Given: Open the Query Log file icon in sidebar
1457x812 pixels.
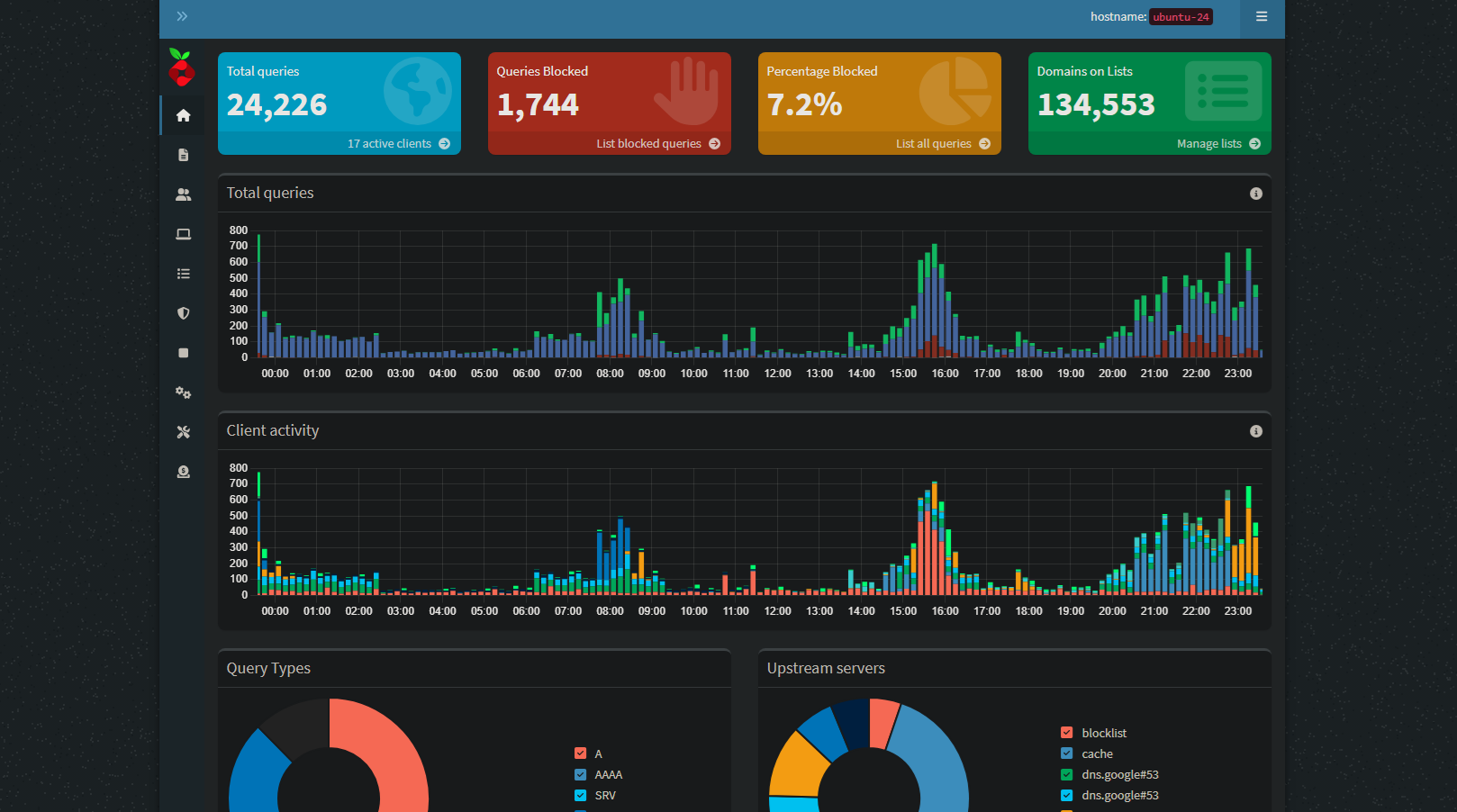Looking at the screenshot, I should click(x=183, y=155).
